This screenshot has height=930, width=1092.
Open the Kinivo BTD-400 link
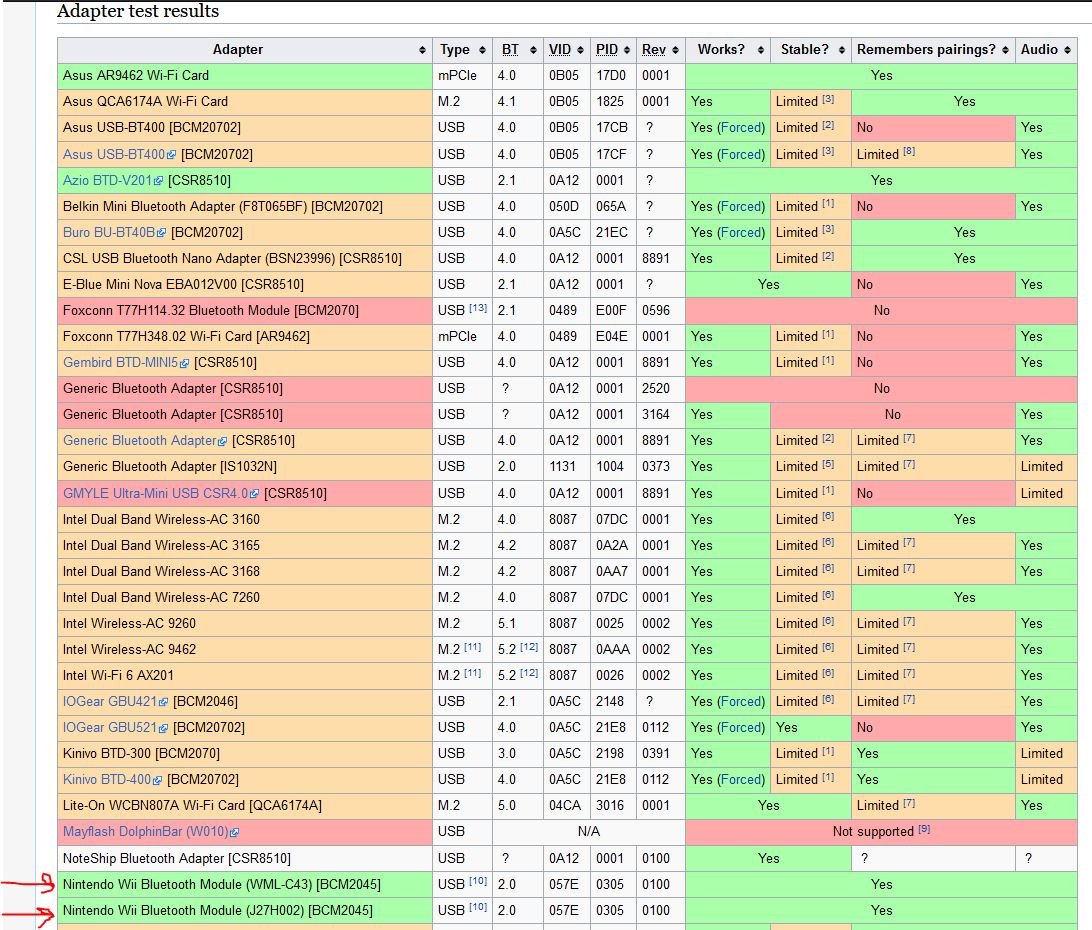click(x=112, y=780)
